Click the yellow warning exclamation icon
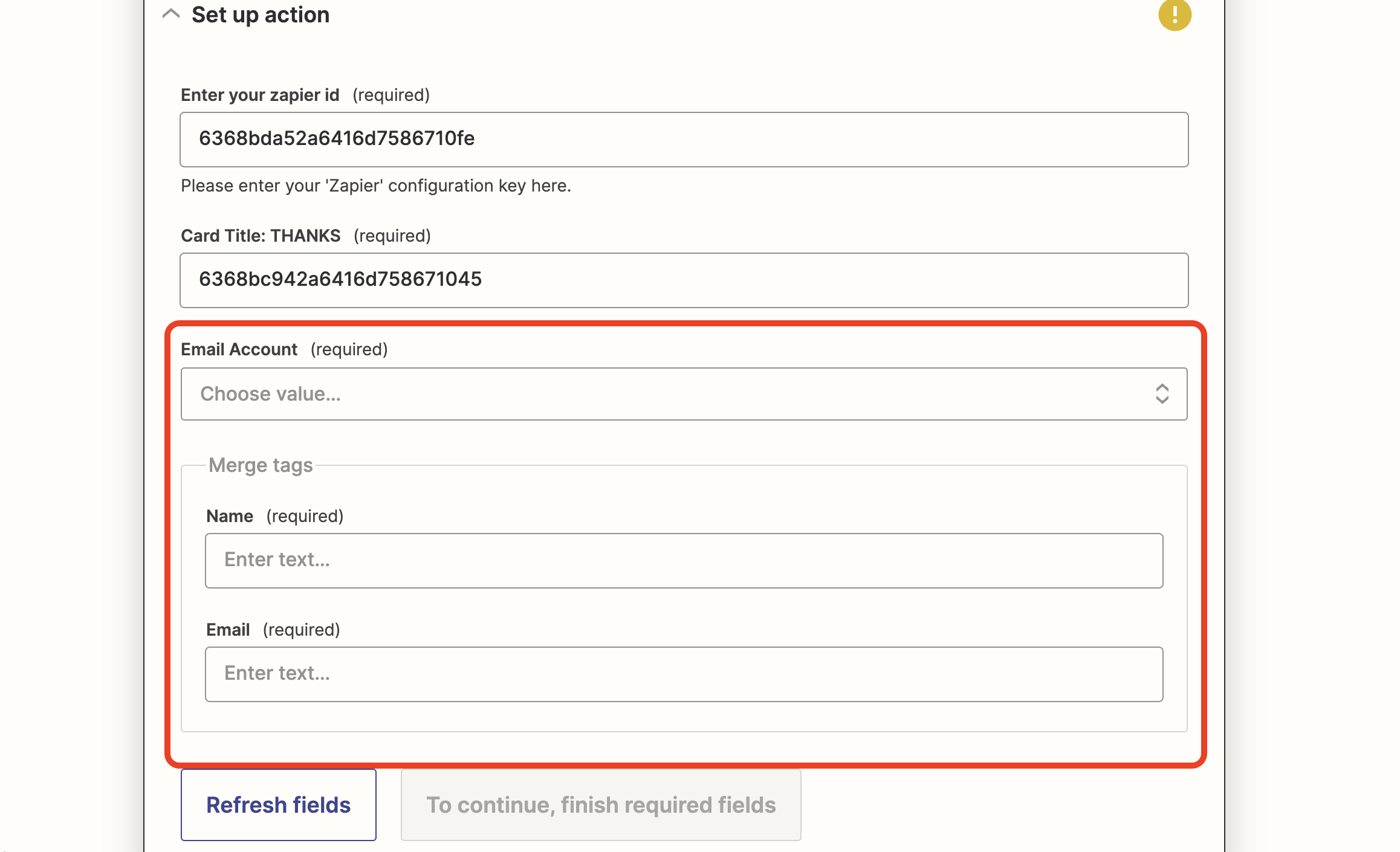Viewport: 1400px width, 852px height. tap(1174, 14)
